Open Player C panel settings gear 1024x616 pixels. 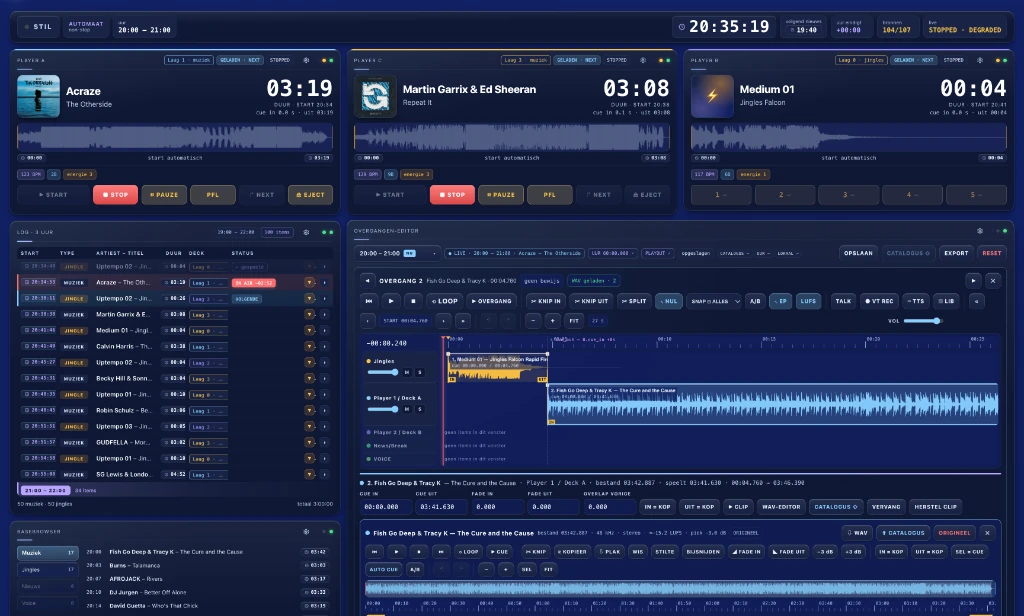(643, 60)
